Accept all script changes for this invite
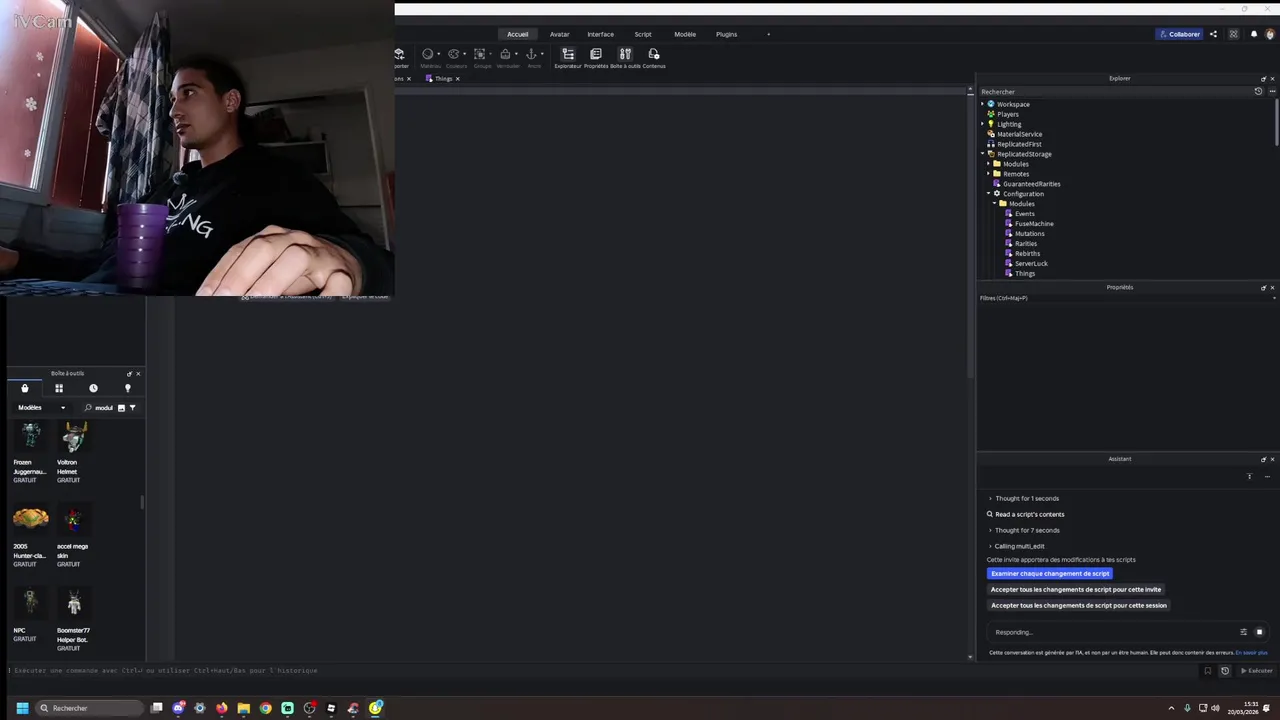Screen dimensions: 1280x720 click(x=1076, y=590)
